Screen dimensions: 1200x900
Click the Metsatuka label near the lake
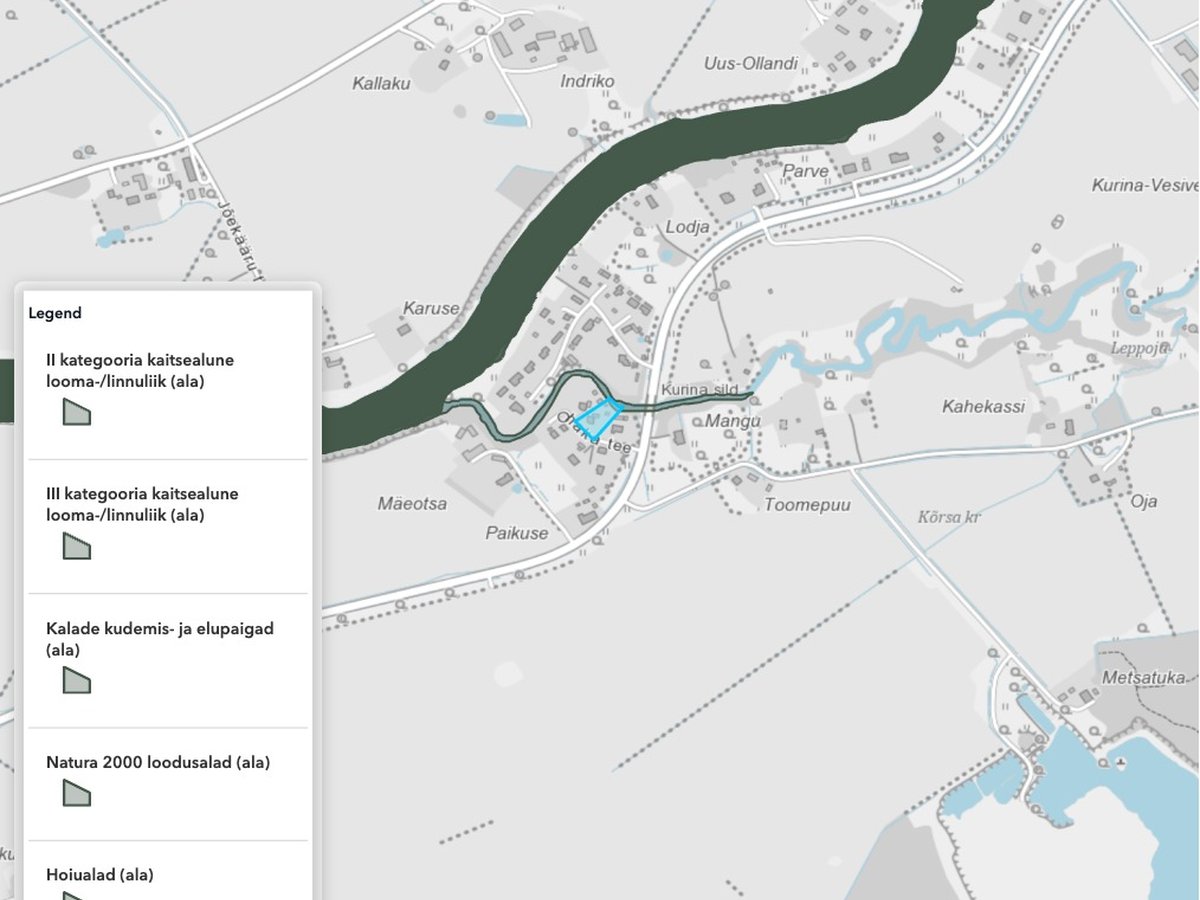[1144, 678]
